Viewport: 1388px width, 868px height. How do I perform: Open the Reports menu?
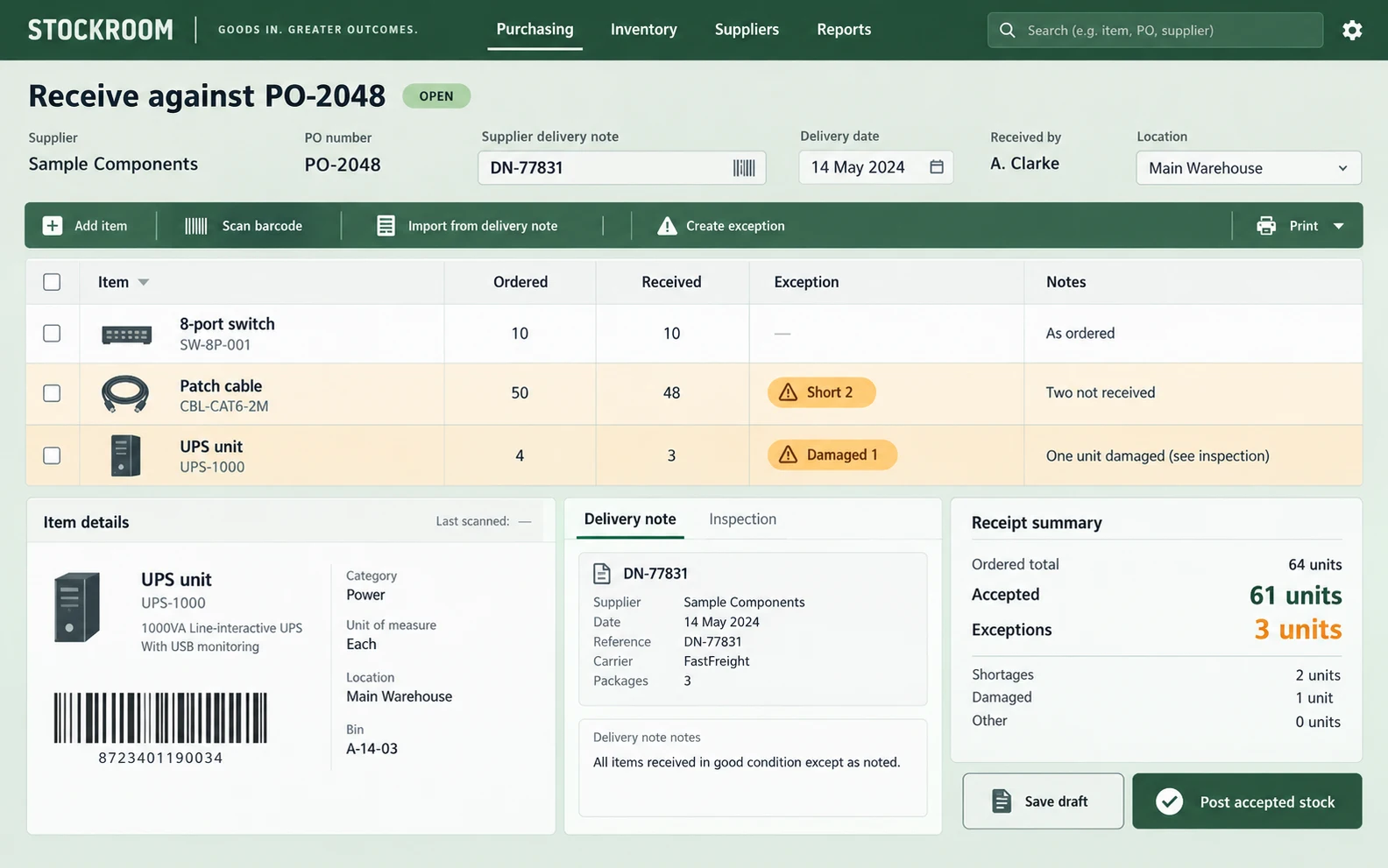(x=844, y=29)
